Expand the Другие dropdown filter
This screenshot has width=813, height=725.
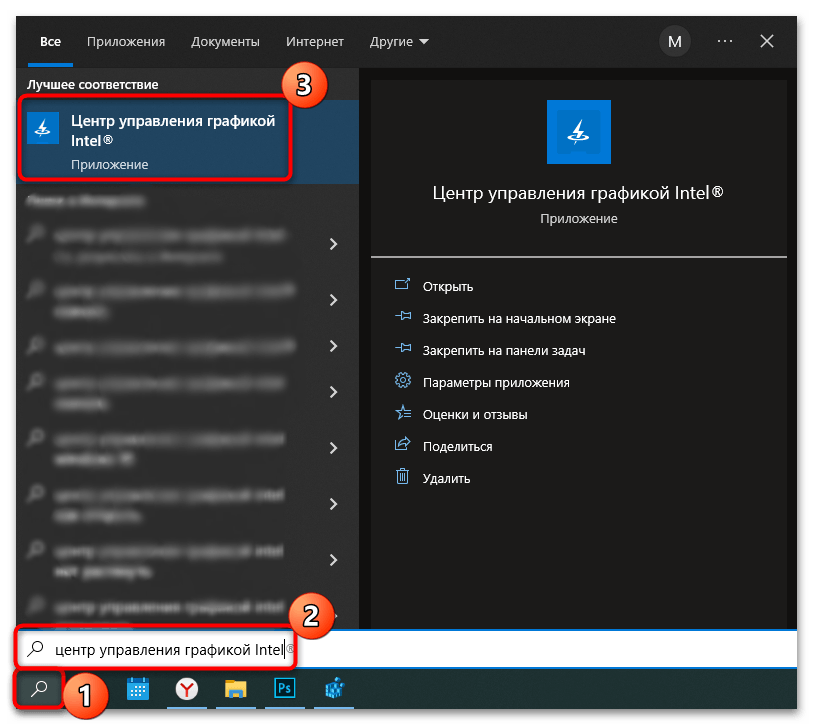398,41
